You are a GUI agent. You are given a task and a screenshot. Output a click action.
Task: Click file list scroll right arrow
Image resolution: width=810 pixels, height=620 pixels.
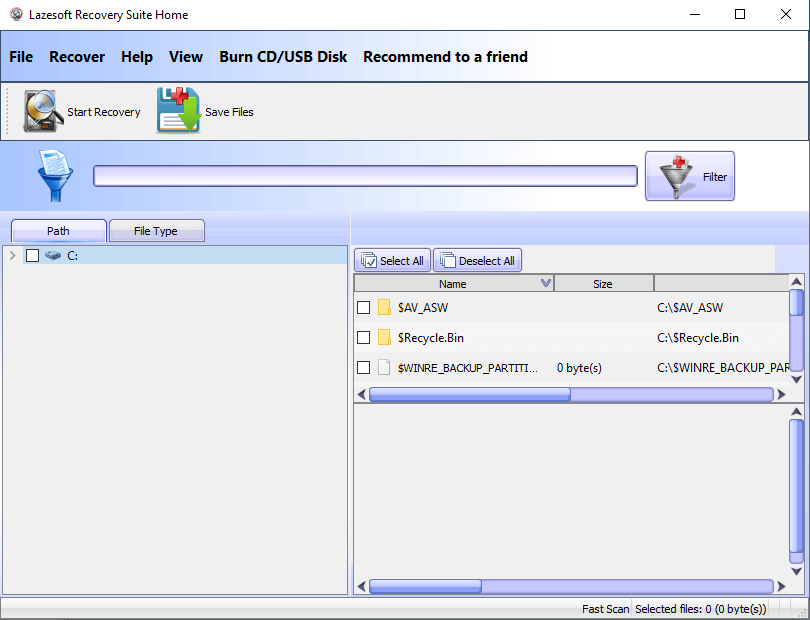tap(781, 394)
